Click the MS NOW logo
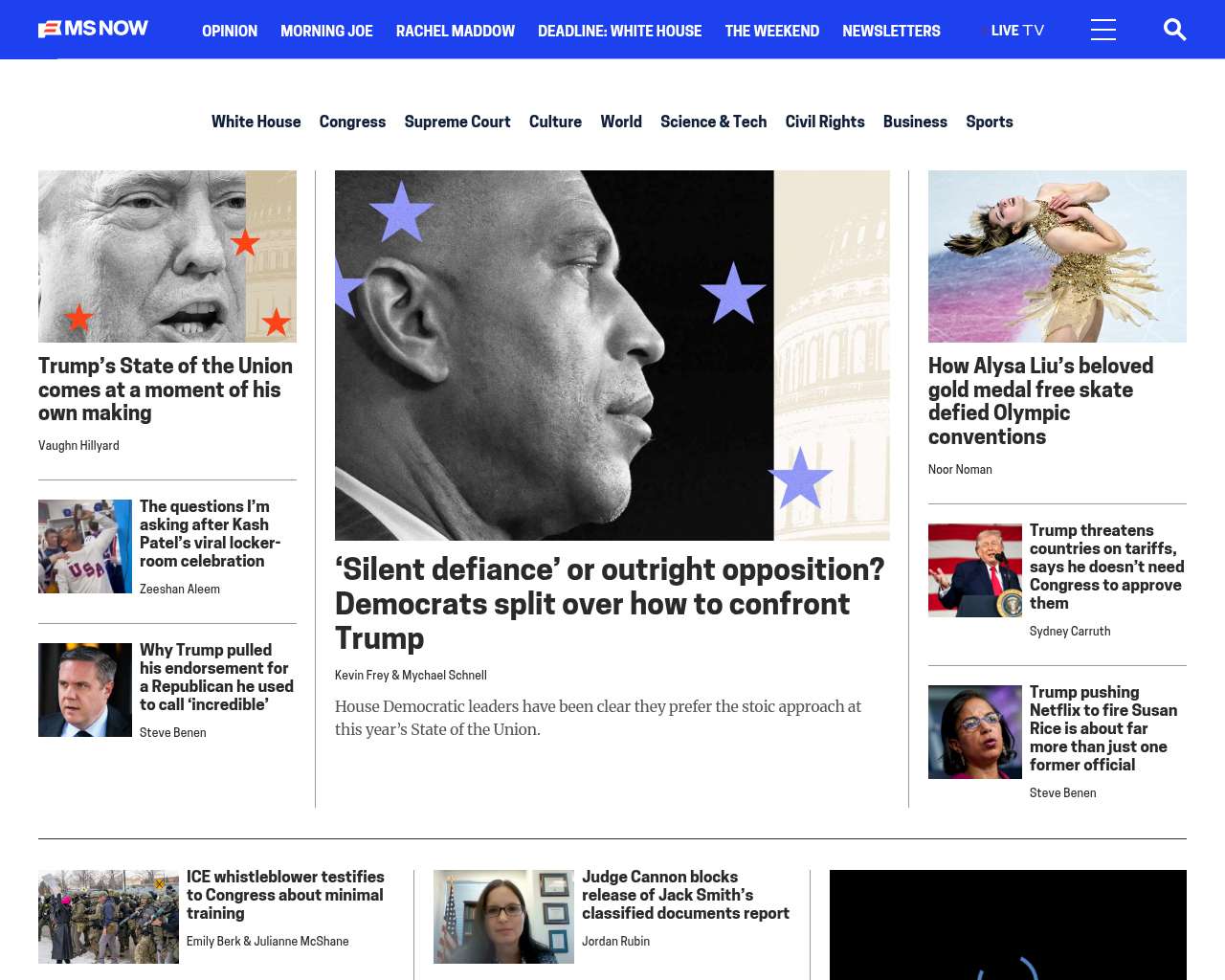 coord(93,29)
